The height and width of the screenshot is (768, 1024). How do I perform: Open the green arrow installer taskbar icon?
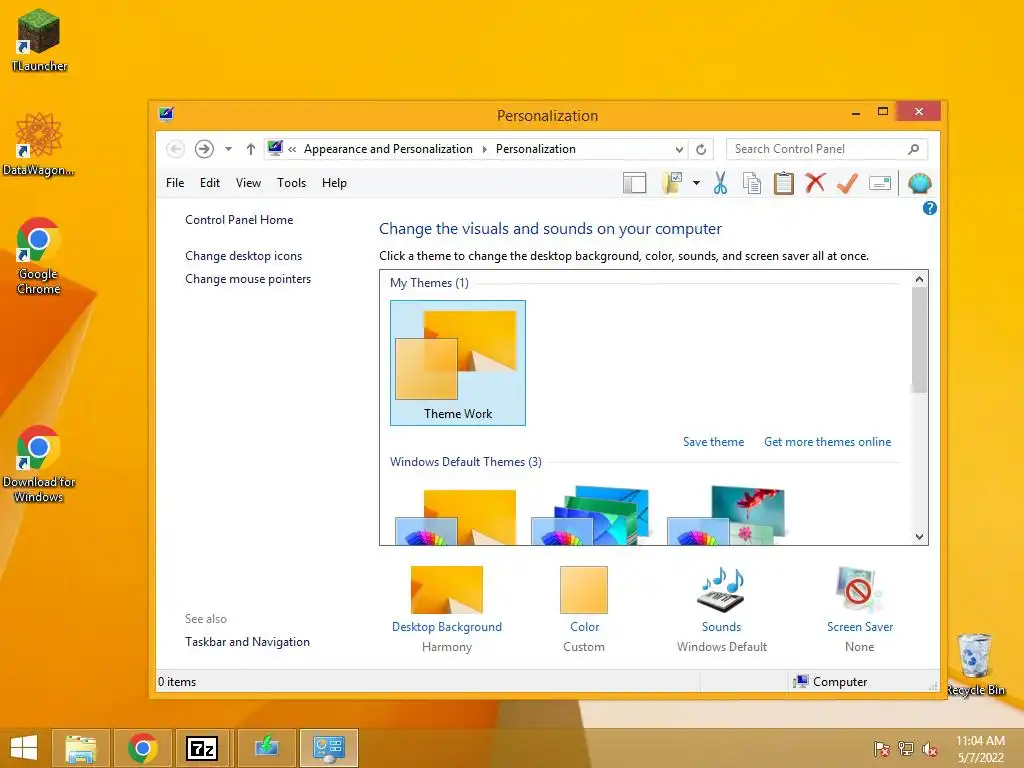click(266, 748)
